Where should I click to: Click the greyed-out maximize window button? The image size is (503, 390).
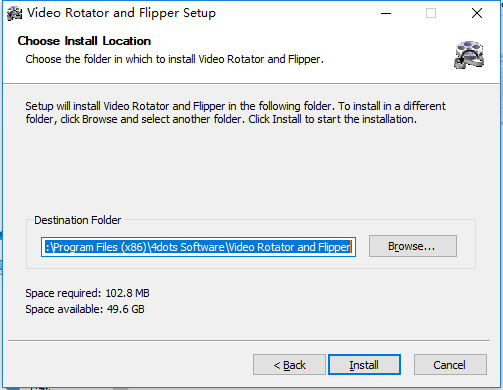[x=431, y=13]
